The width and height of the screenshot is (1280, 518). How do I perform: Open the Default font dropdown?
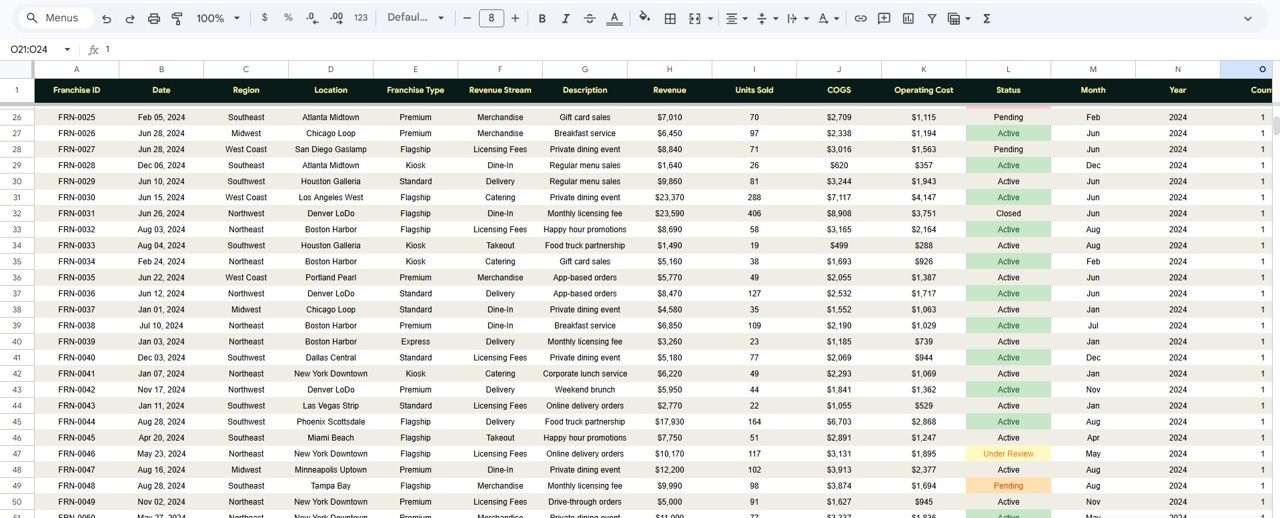pos(416,18)
